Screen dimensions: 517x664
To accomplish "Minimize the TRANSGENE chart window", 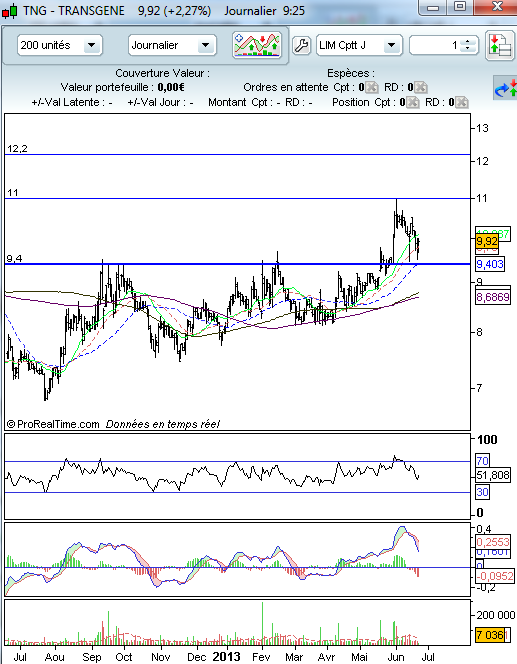I will pyautogui.click(x=433, y=7).
